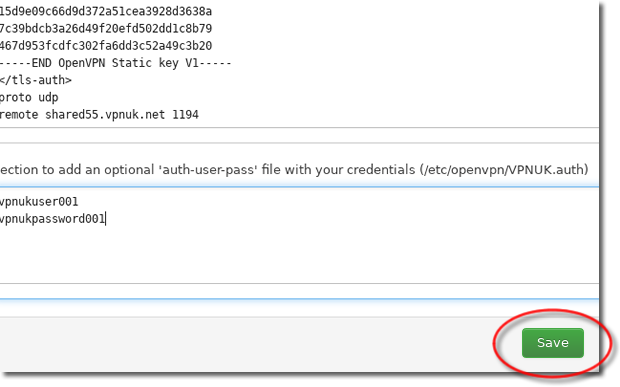Click the 'auth-user-pass' quoted label text
This screenshot has width=620, height=387.
[208, 170]
